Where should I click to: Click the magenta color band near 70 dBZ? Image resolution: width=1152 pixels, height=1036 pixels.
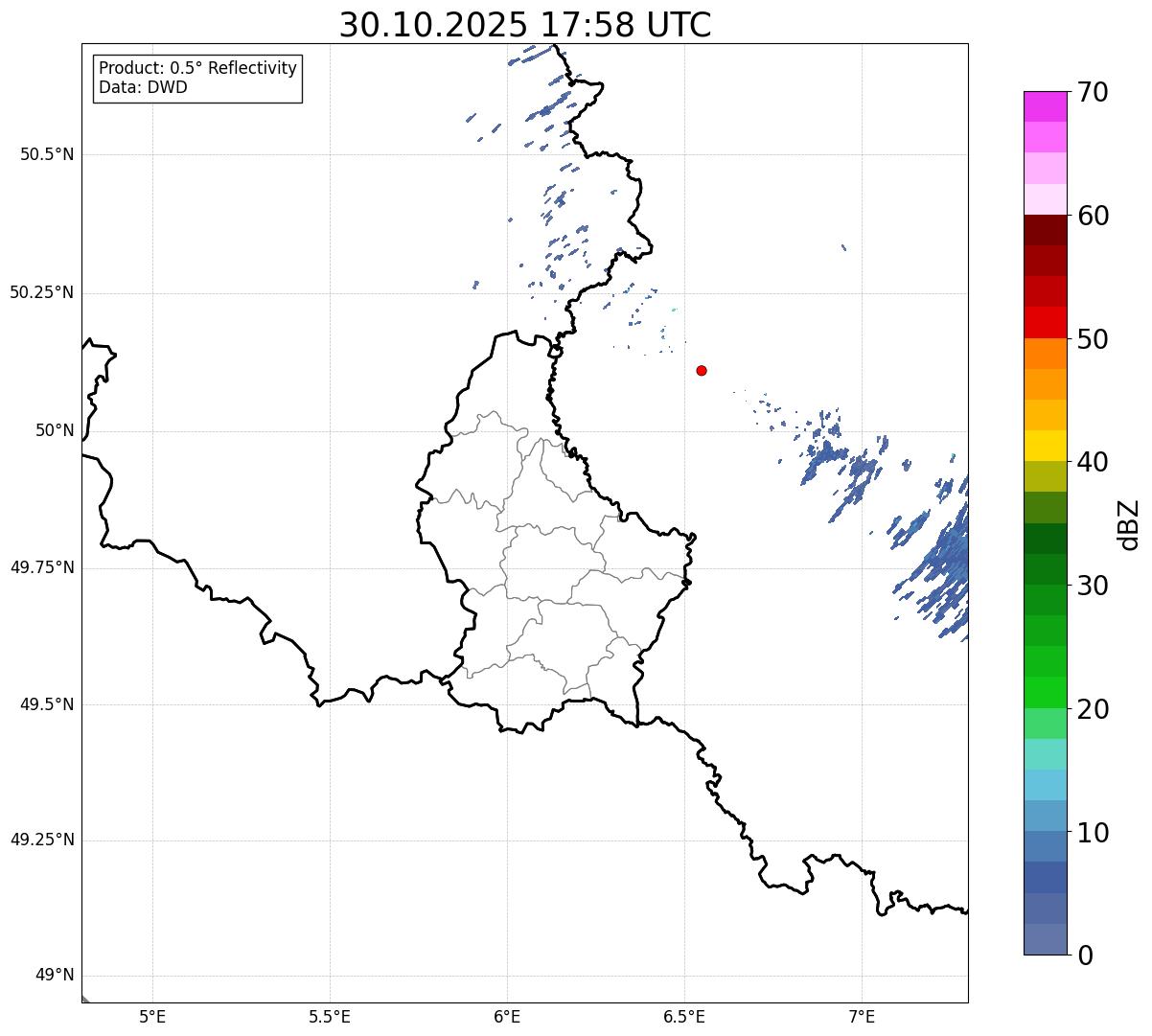coord(1045,106)
